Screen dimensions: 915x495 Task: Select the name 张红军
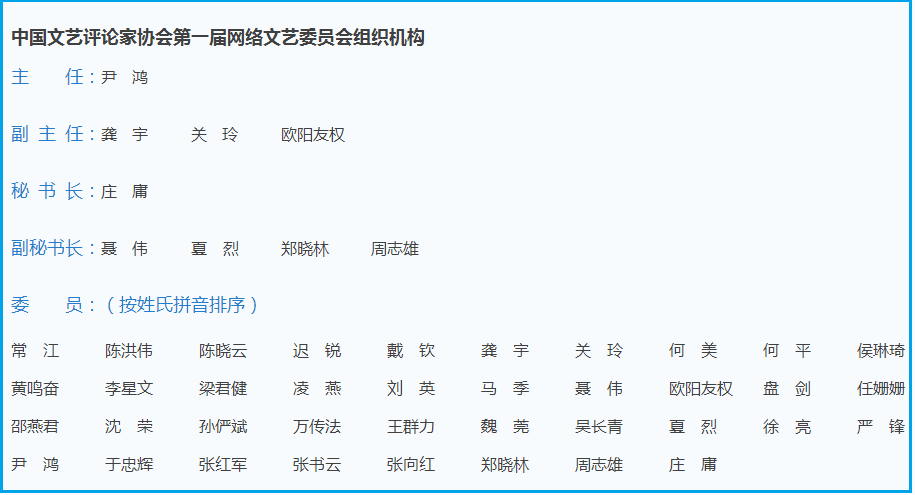tap(223, 465)
